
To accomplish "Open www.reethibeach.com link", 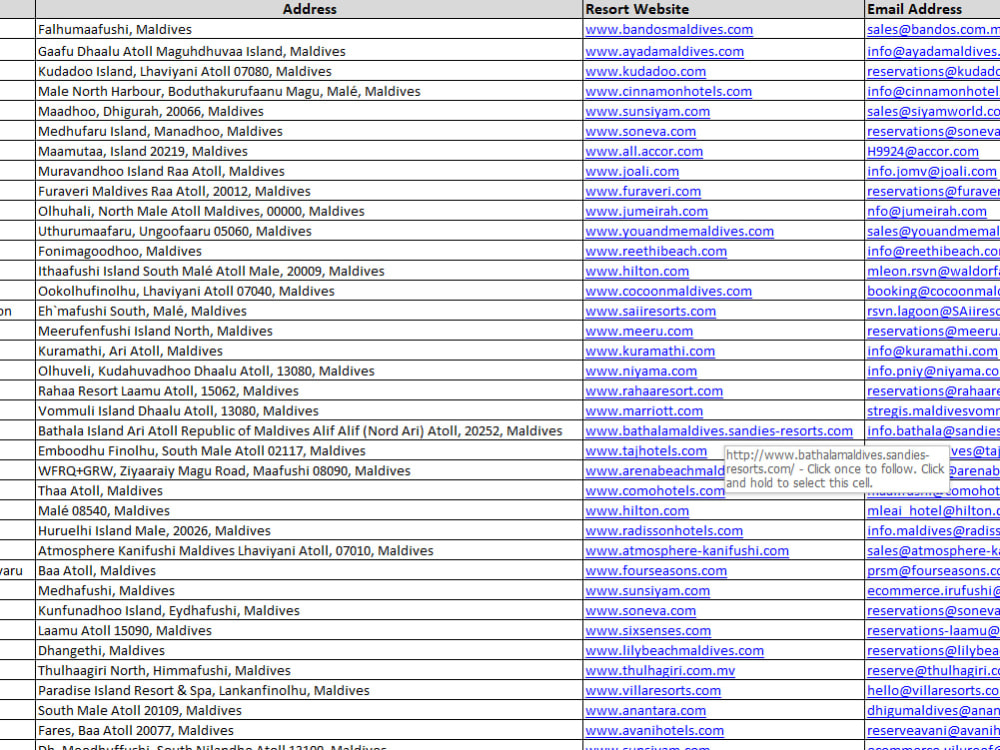I will (656, 251).
